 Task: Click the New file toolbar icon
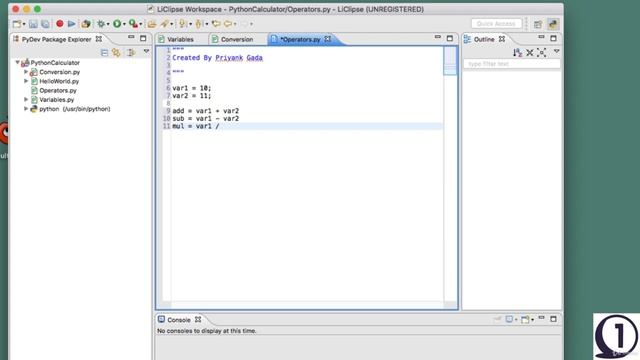pos(17,24)
